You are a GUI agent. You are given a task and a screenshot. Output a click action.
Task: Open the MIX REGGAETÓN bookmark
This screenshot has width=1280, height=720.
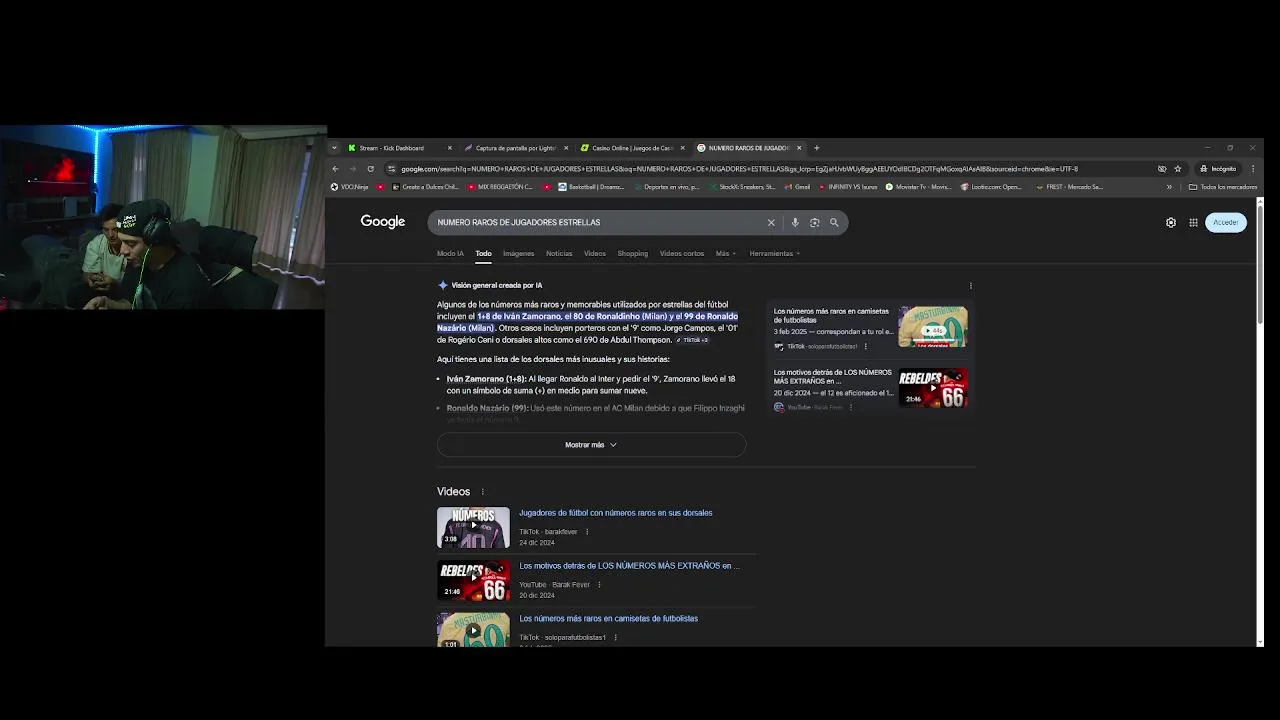(500, 187)
